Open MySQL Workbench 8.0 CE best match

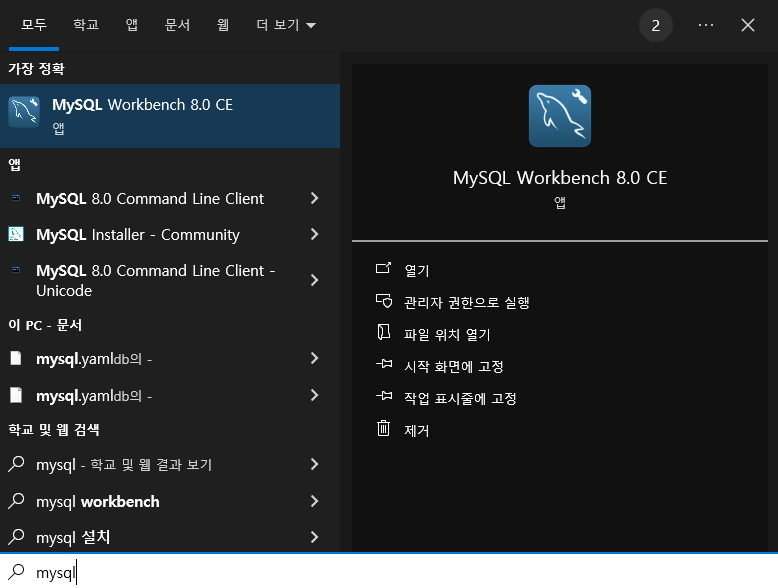[x=170, y=116]
